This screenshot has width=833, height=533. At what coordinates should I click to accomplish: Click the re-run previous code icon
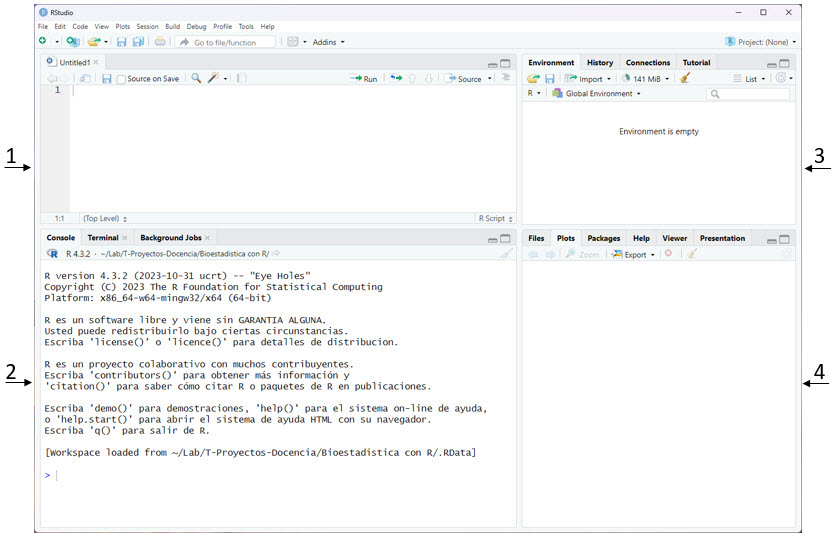point(396,78)
